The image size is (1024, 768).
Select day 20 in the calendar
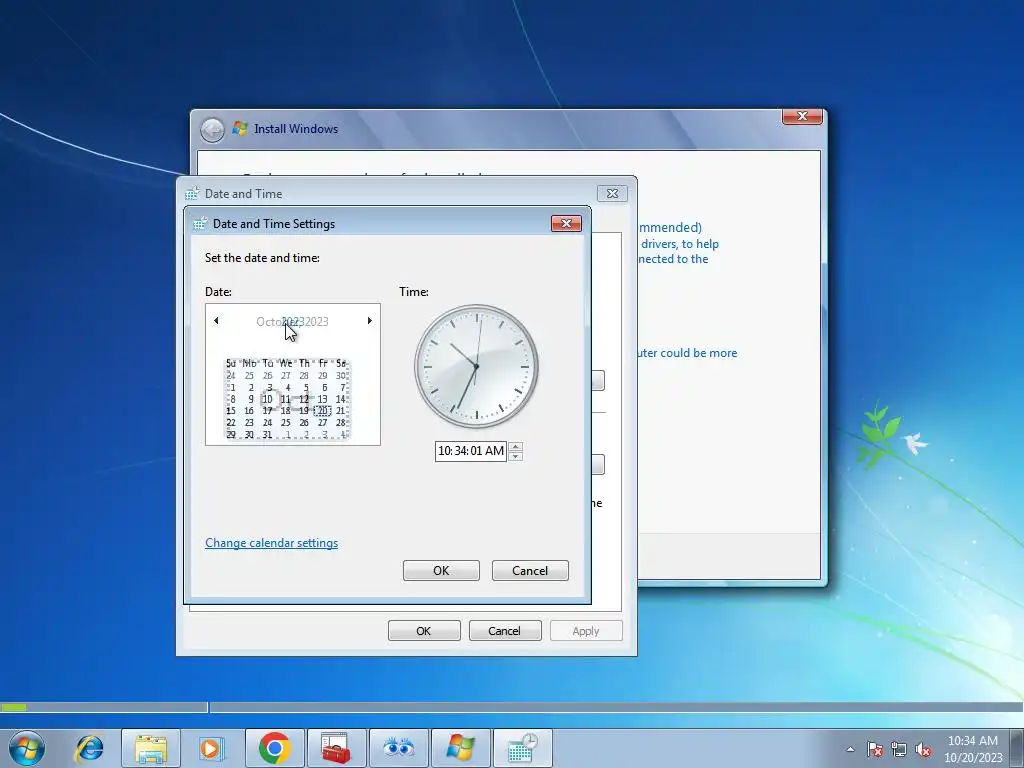[323, 411]
